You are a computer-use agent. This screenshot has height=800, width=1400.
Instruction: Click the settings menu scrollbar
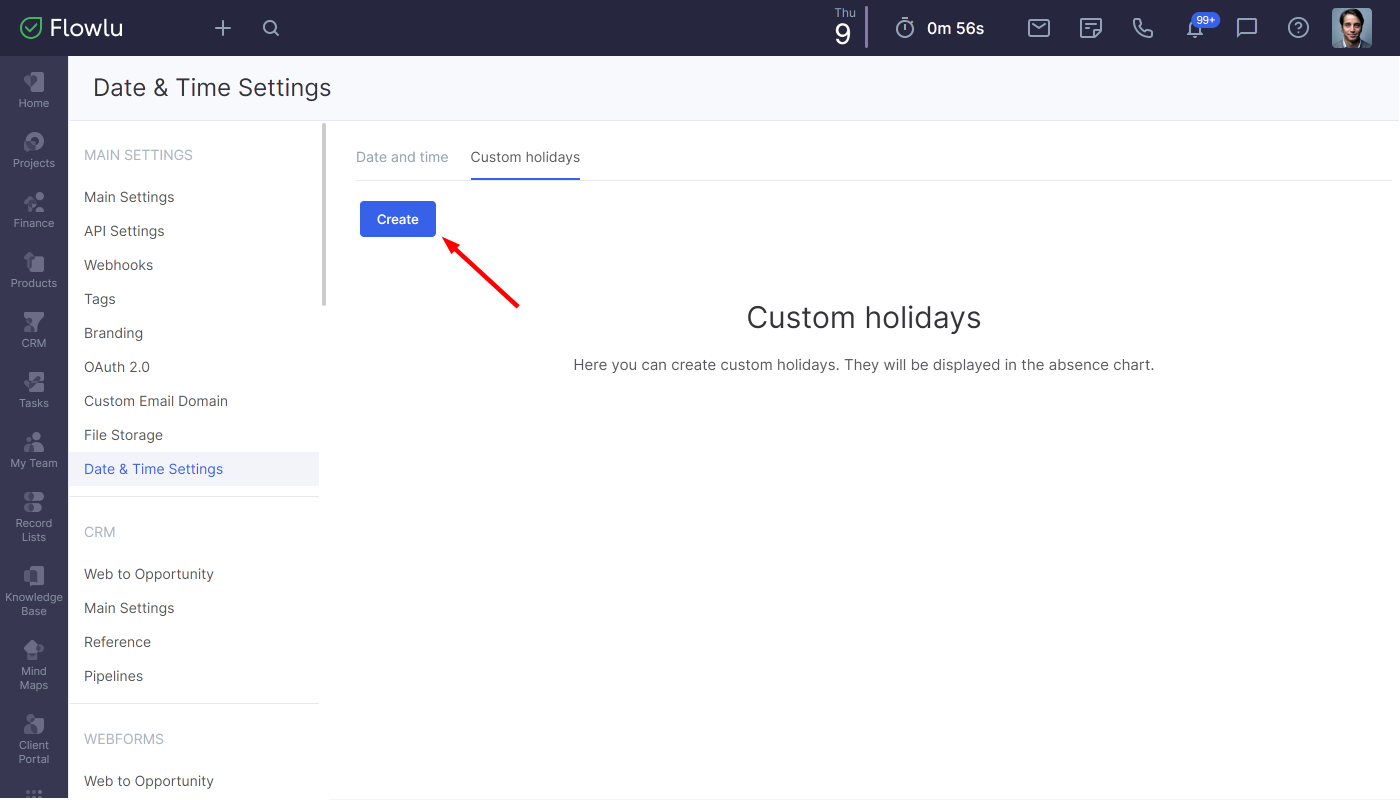click(324, 214)
